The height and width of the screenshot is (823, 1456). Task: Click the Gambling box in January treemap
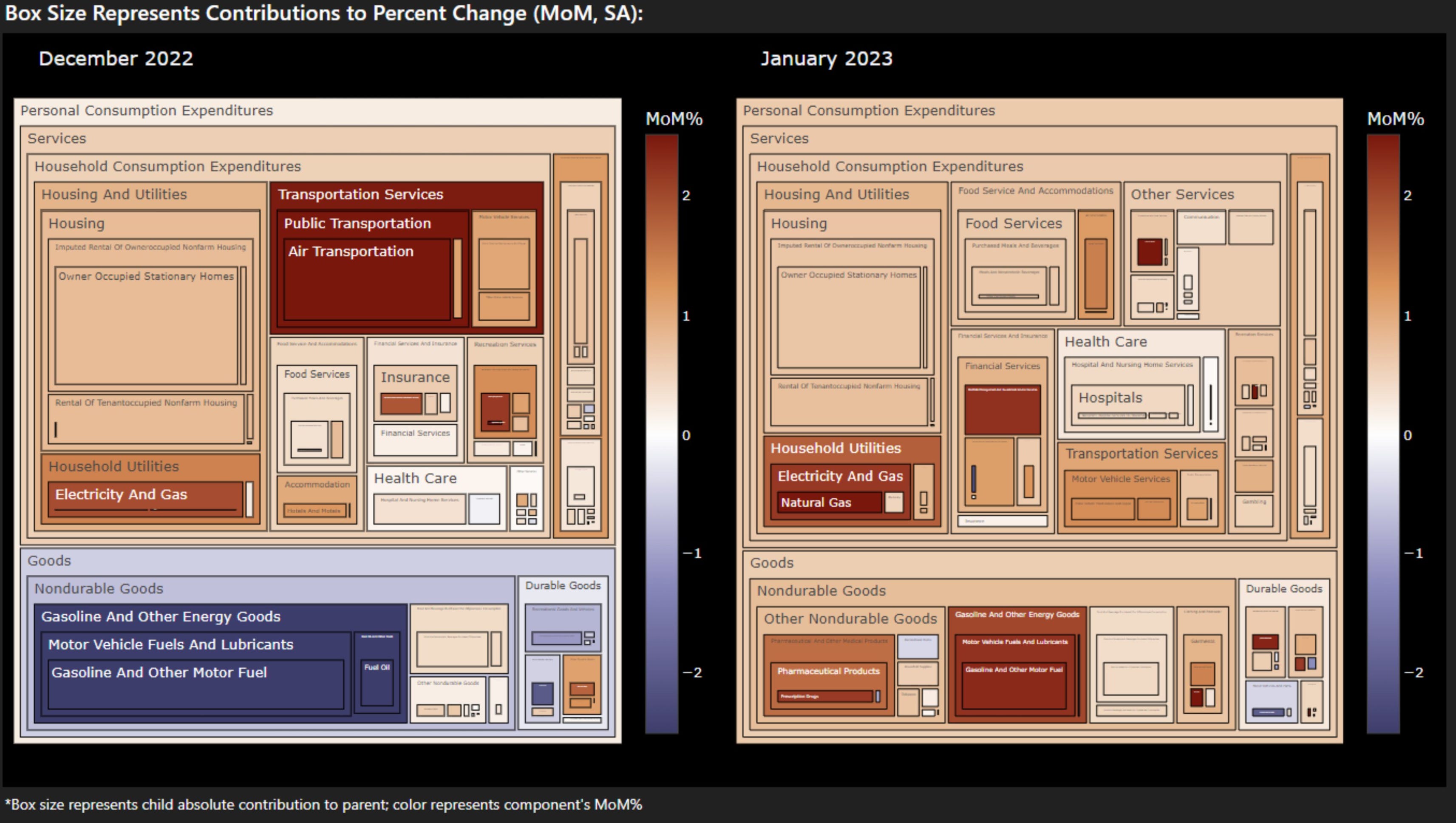(x=1254, y=511)
